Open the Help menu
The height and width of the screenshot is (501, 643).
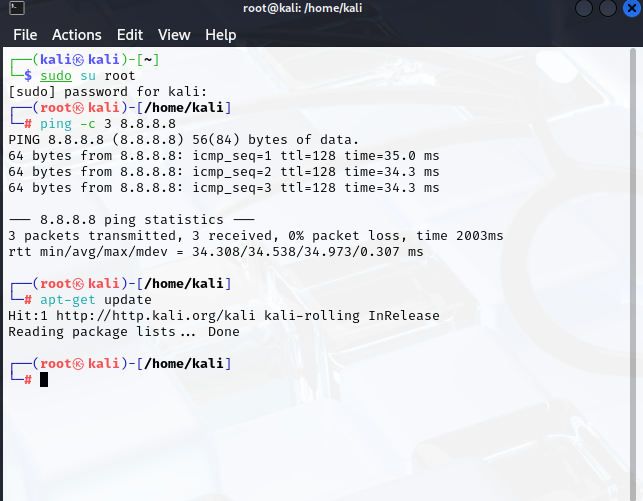coord(221,35)
